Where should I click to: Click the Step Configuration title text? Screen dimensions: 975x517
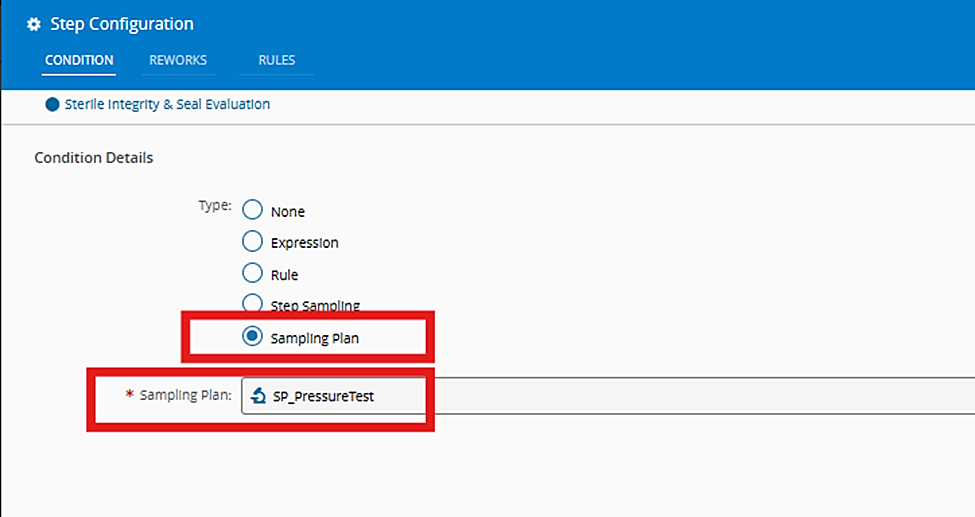[122, 24]
